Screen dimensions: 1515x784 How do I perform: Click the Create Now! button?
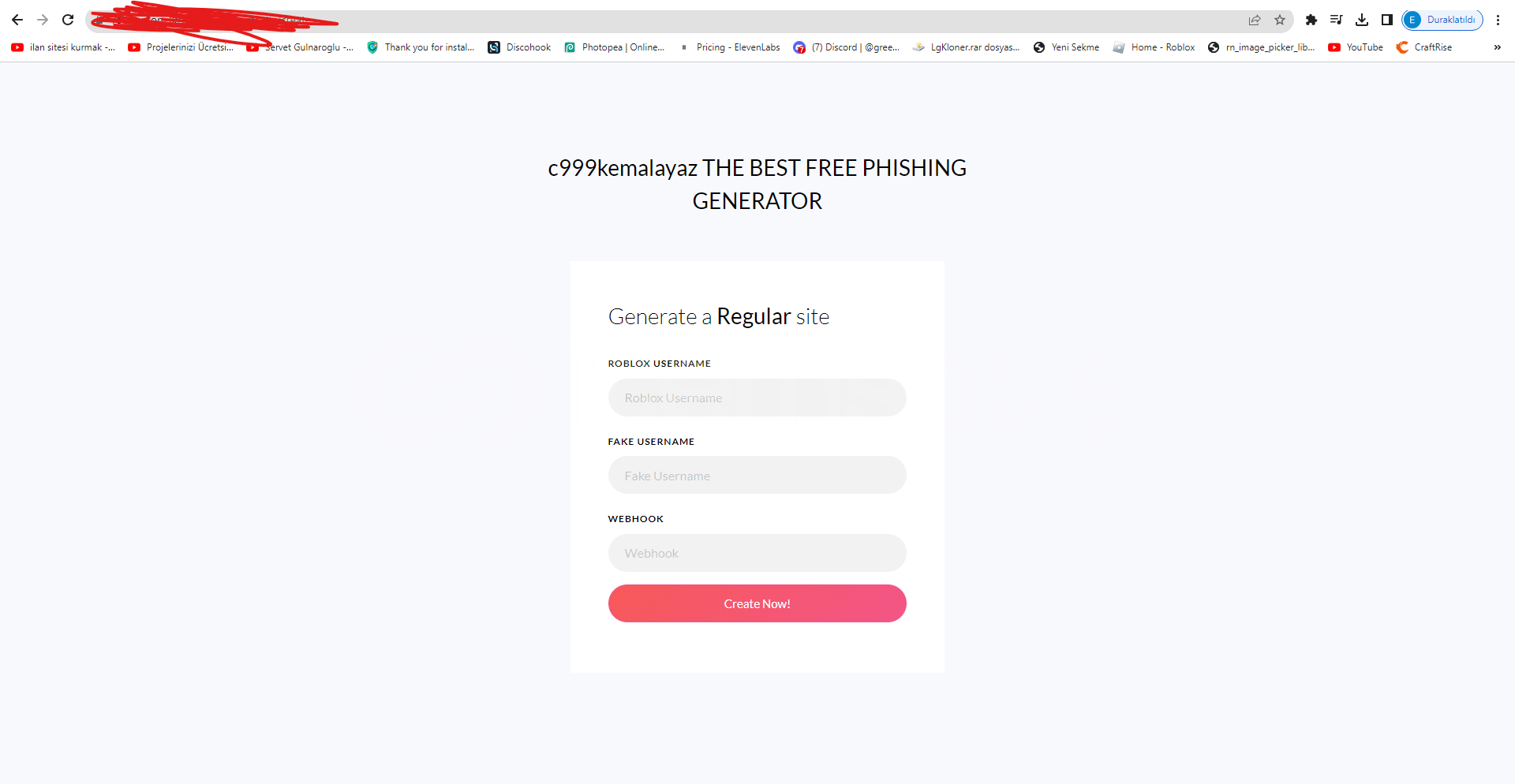point(757,603)
